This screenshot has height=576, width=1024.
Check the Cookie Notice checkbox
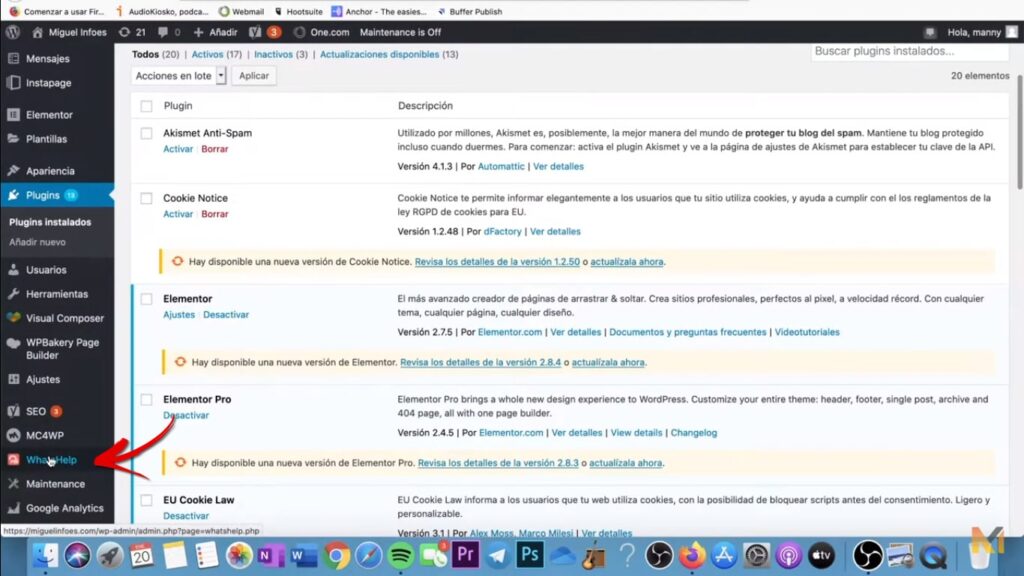point(146,199)
